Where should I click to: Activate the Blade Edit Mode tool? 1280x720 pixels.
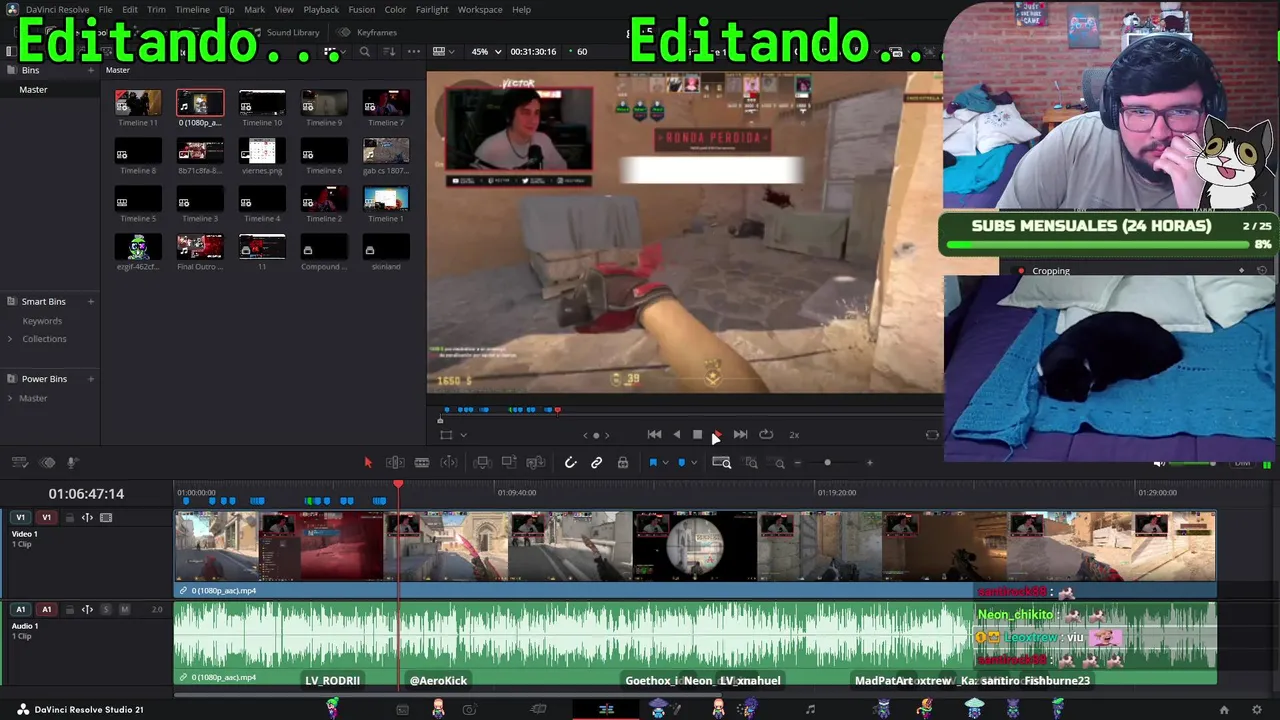tap(422, 462)
